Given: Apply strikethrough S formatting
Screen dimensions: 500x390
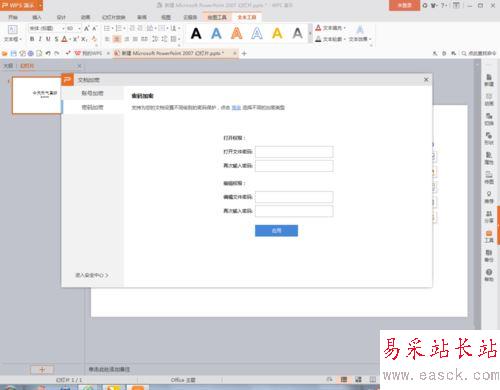Looking at the screenshot, I should click(56, 39).
